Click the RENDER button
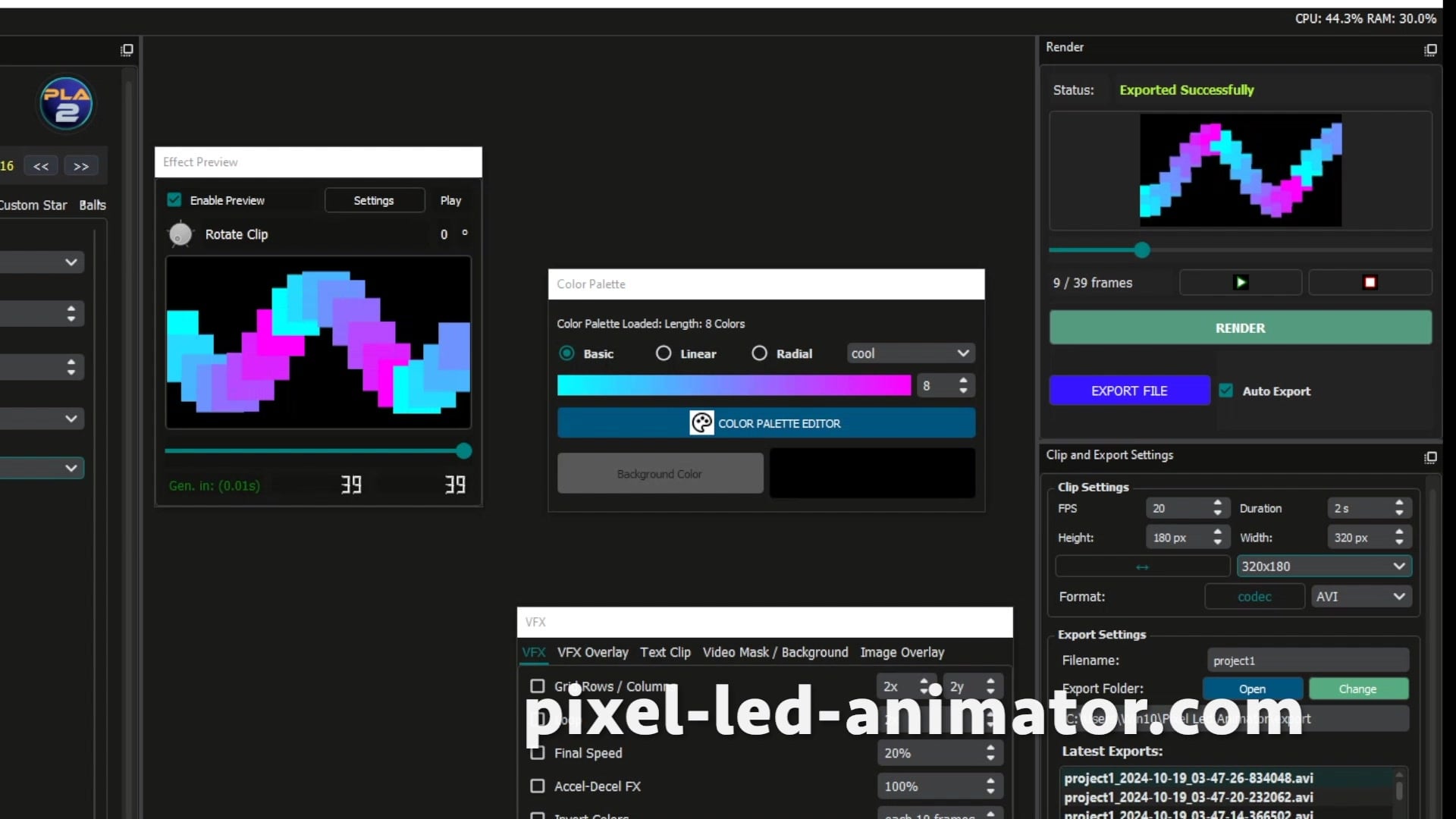Screen dimensions: 1456x819 (1240, 328)
